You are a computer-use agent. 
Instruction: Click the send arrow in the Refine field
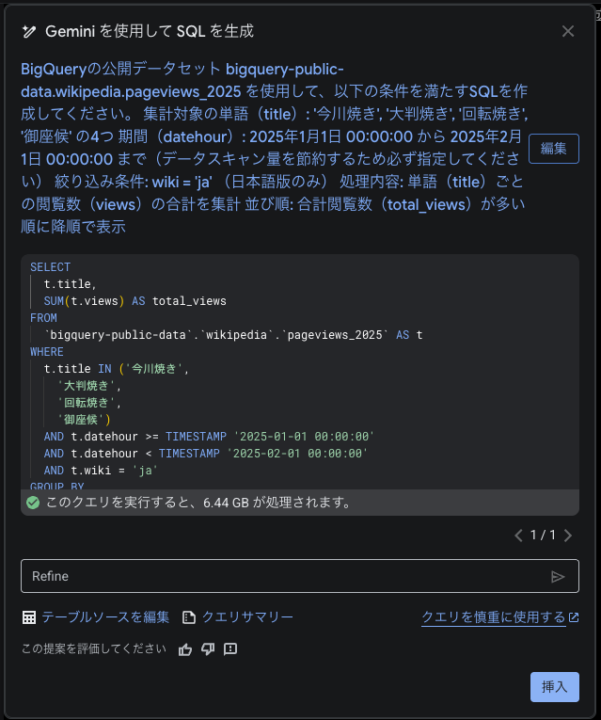[557, 577]
